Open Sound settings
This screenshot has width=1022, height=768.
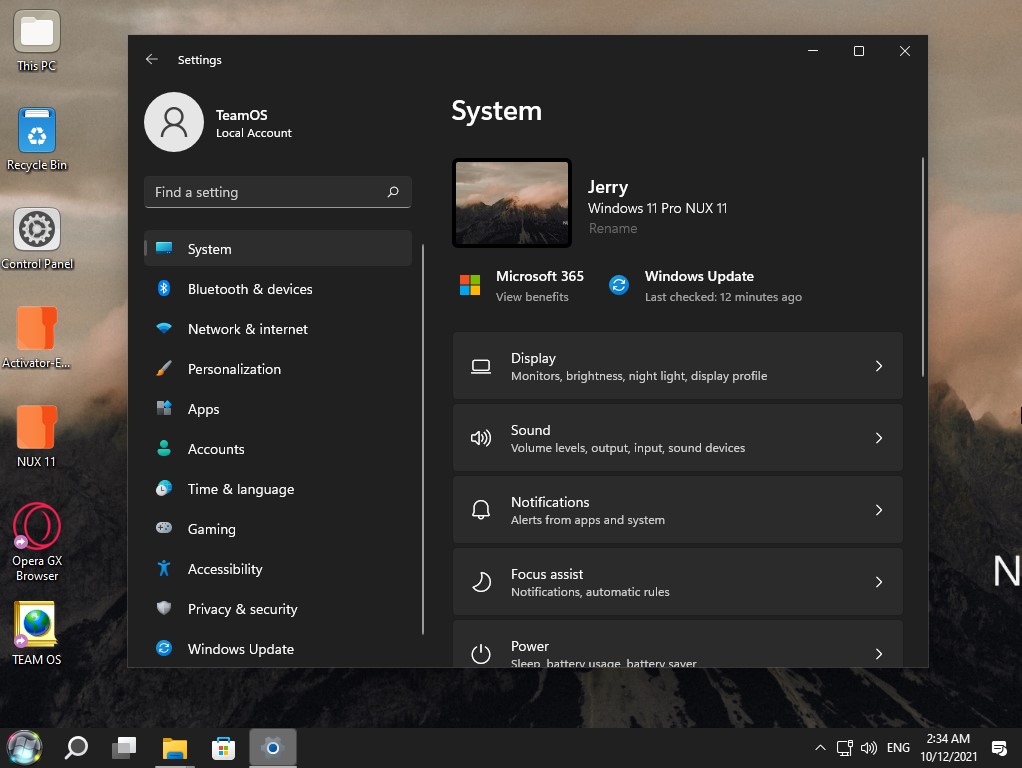pyautogui.click(x=677, y=438)
